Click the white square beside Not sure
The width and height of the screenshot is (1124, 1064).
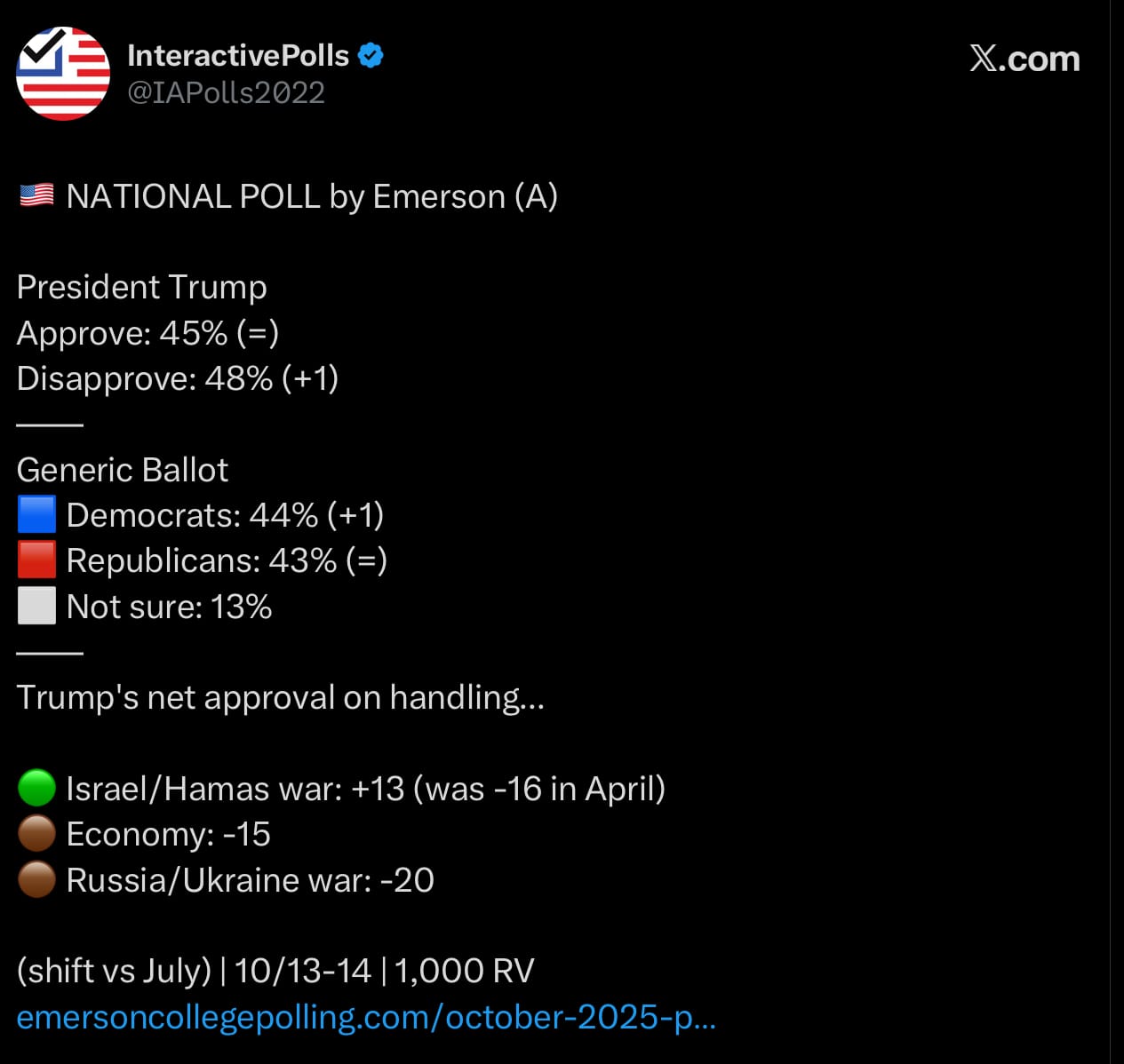36,607
